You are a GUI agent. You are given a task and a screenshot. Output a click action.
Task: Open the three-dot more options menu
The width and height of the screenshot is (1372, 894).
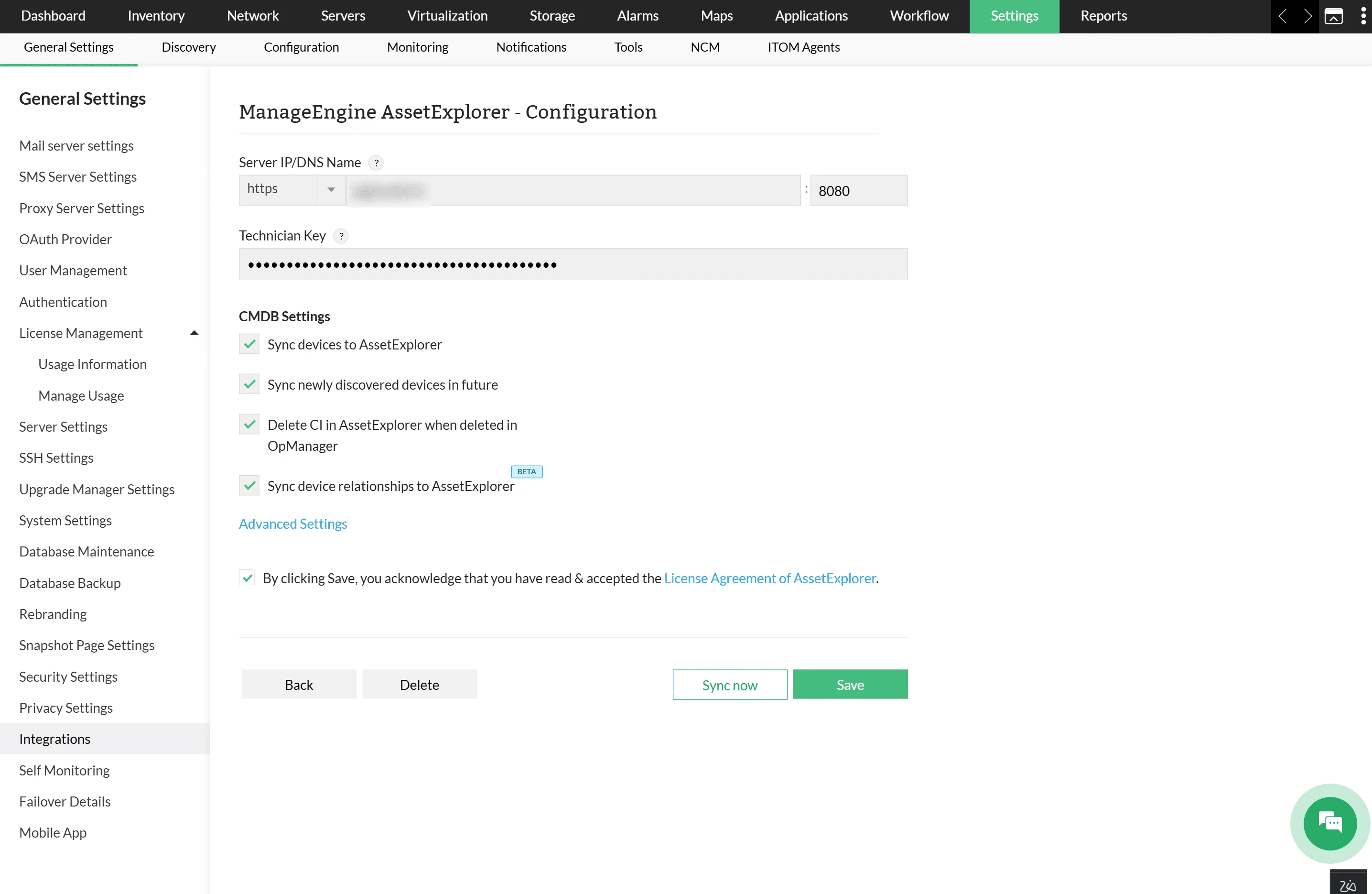(x=1363, y=16)
